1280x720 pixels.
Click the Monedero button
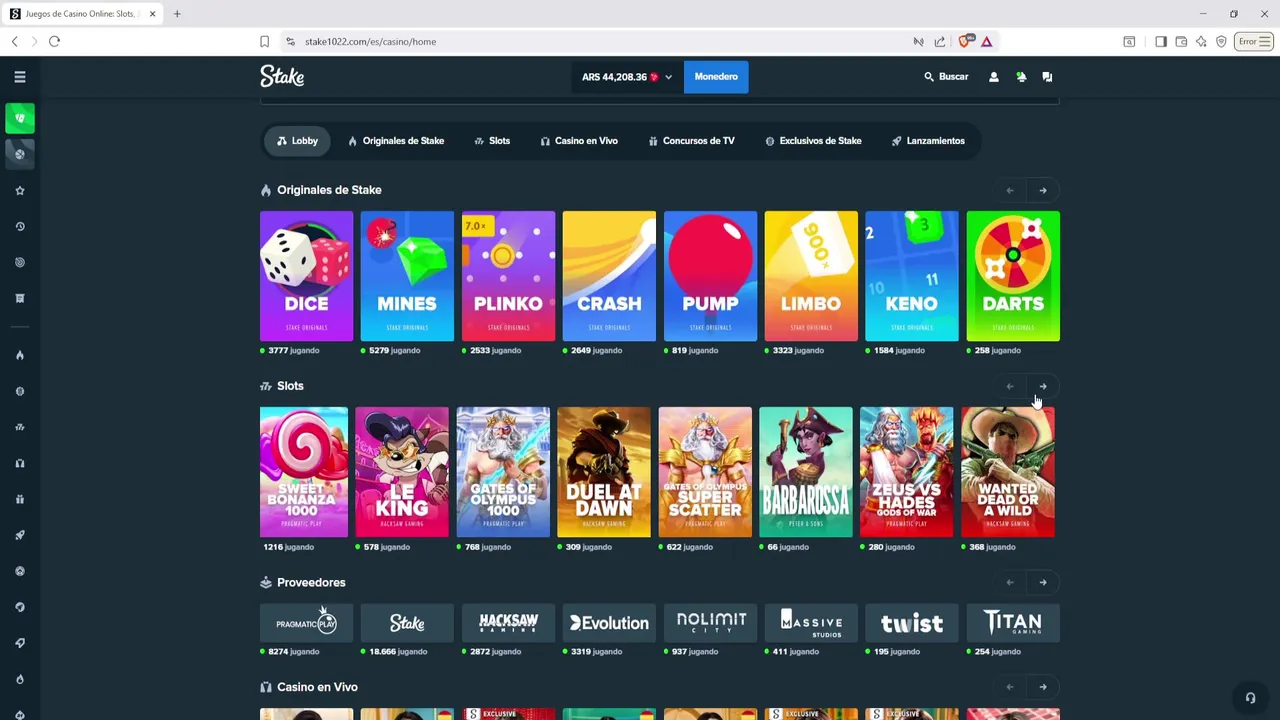click(716, 77)
